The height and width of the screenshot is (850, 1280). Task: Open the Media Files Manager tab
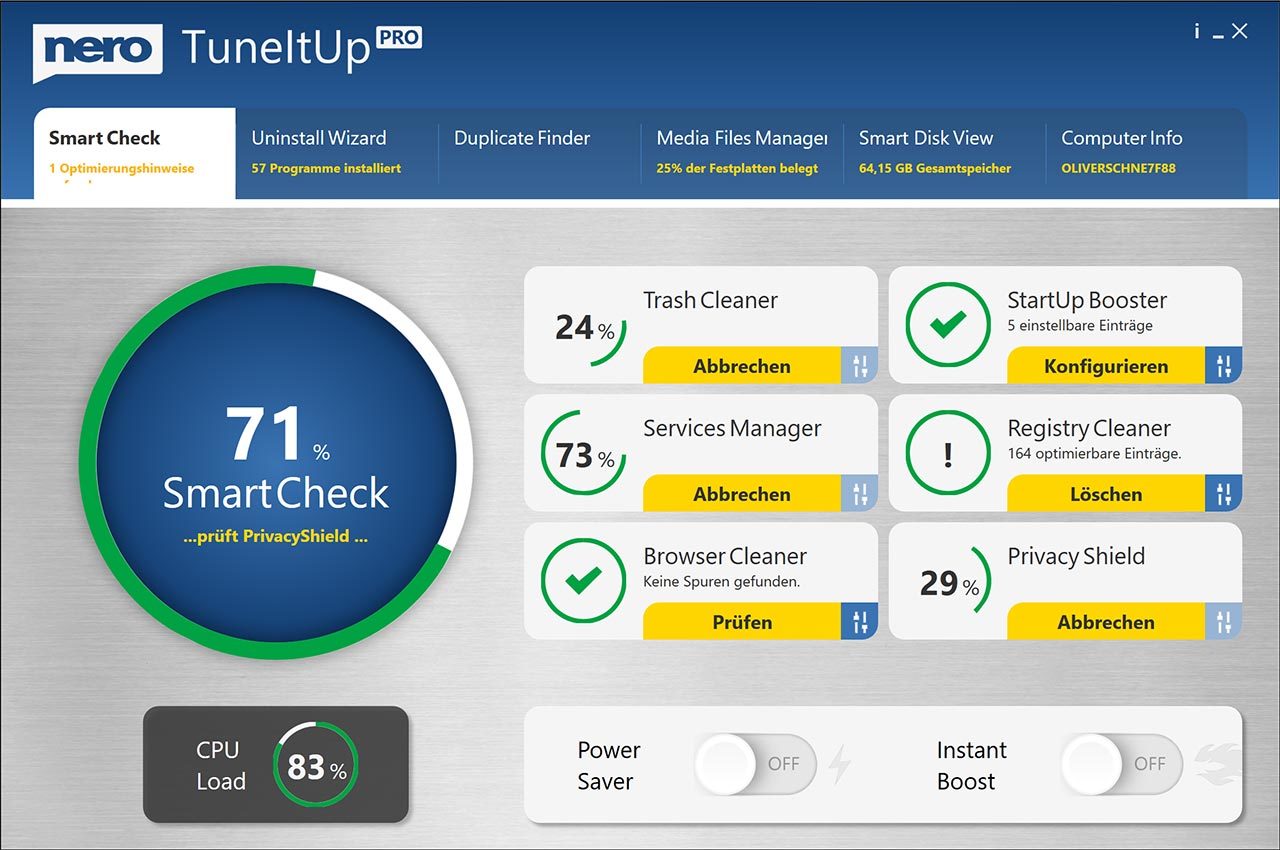coord(742,154)
